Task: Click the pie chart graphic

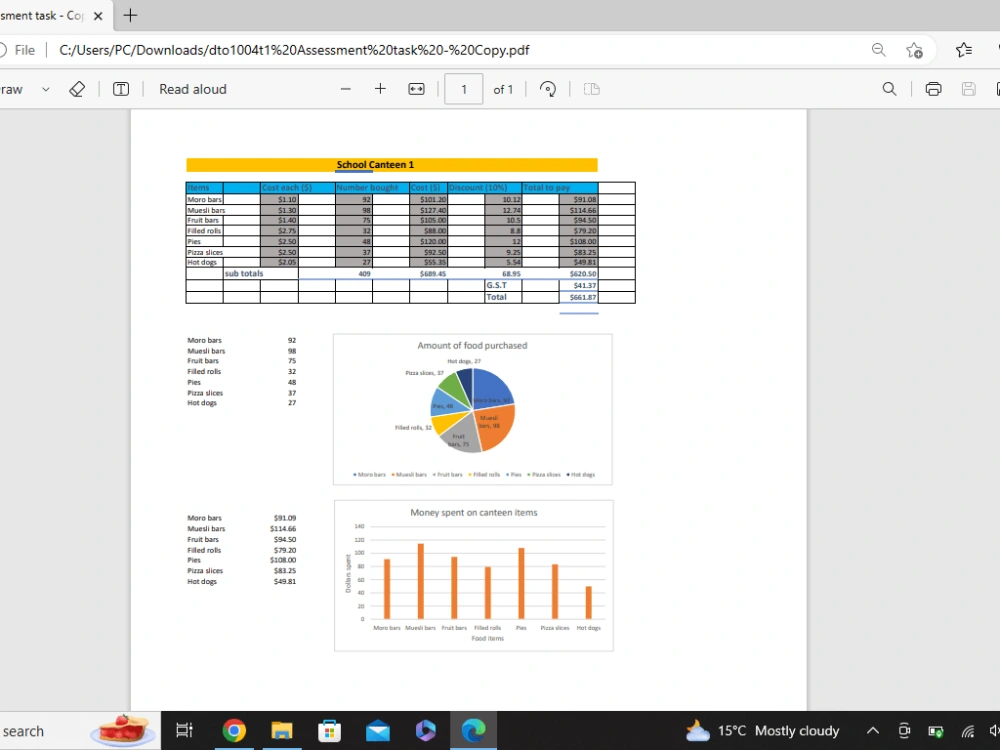Action: point(473,410)
